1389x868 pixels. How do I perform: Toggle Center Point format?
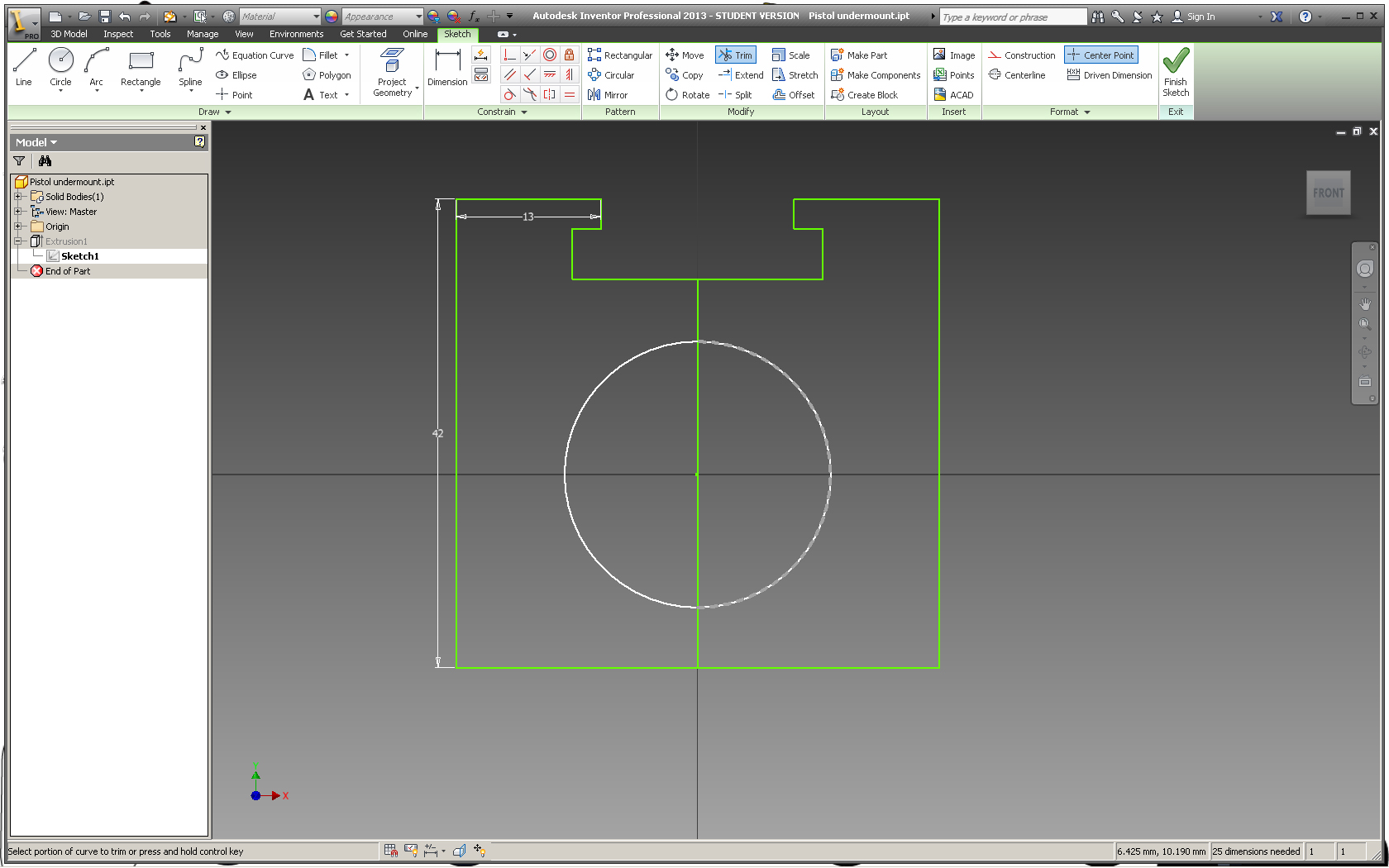[x=1101, y=55]
